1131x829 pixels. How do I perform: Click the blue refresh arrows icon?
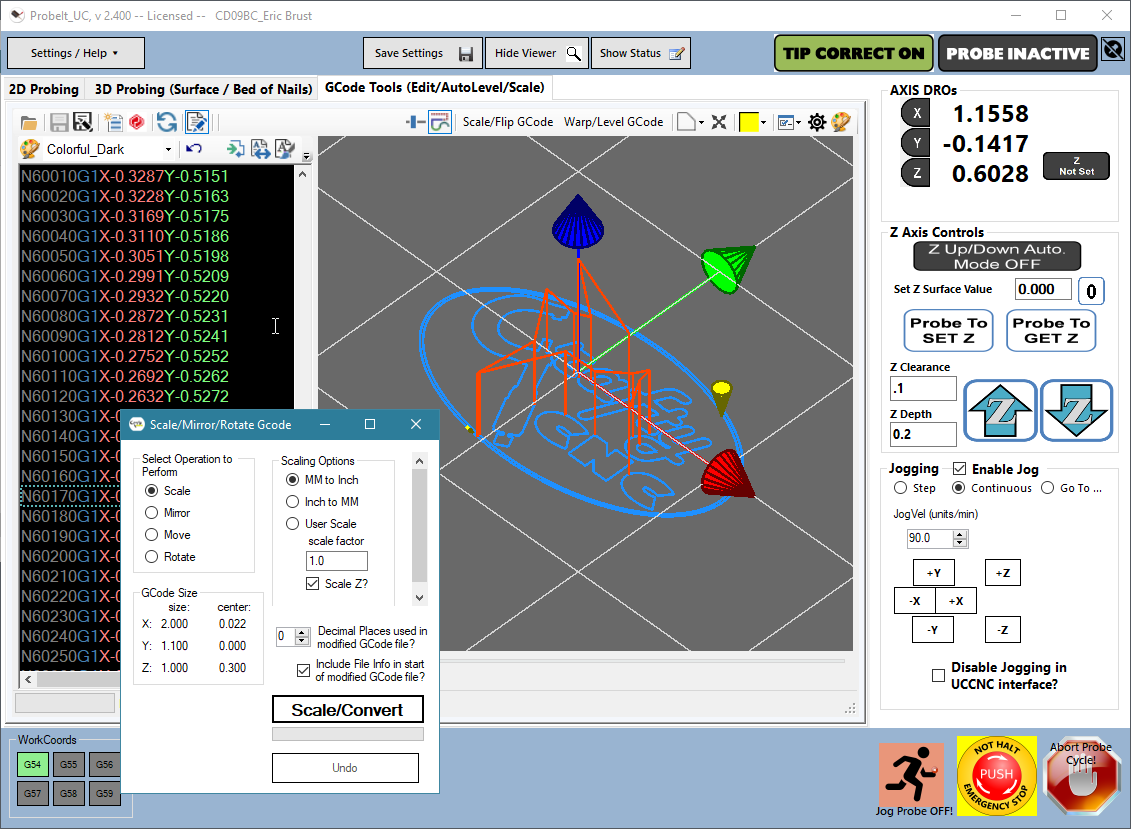pos(167,123)
